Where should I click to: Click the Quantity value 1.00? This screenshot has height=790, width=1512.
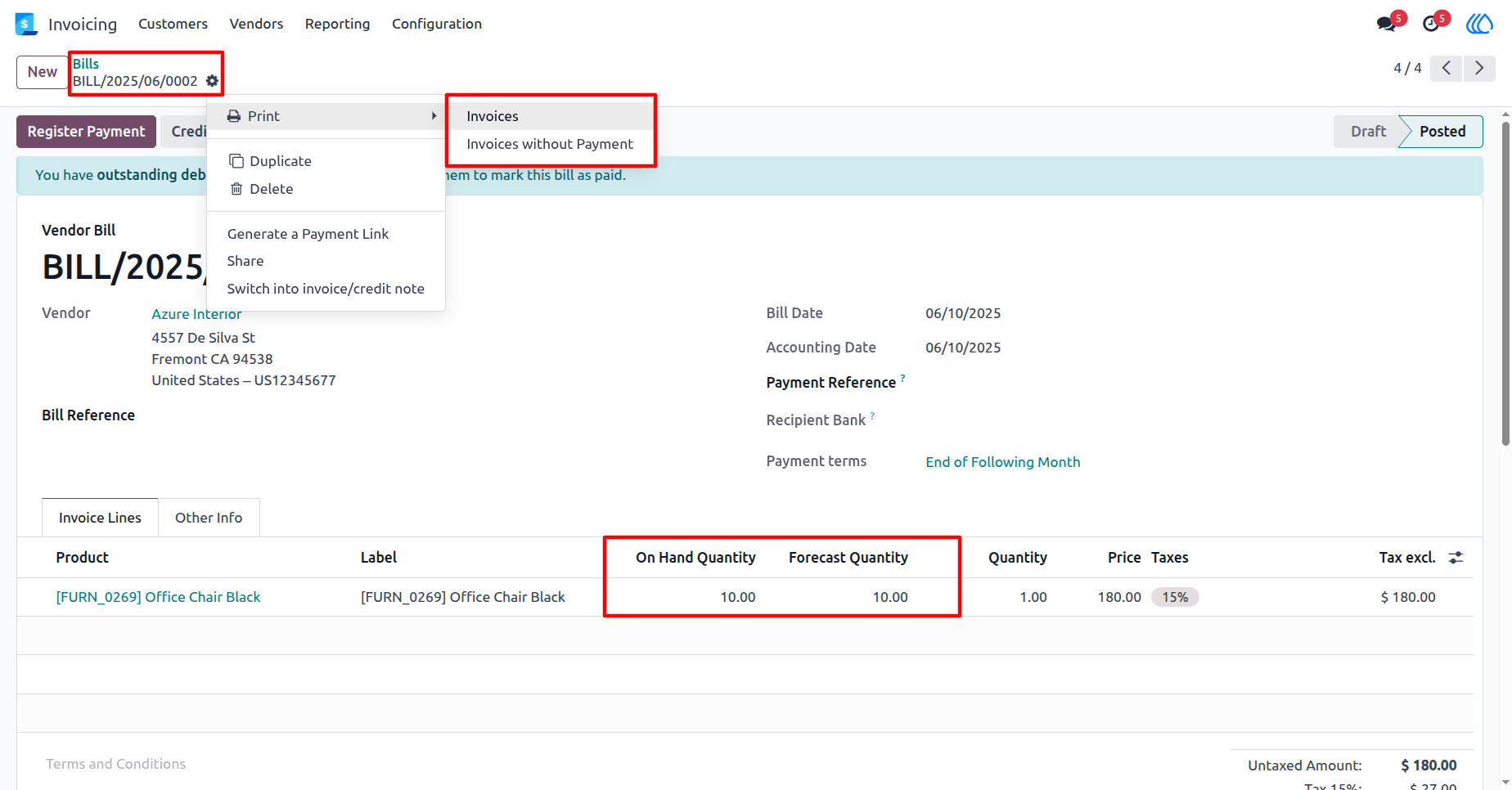click(x=1033, y=597)
